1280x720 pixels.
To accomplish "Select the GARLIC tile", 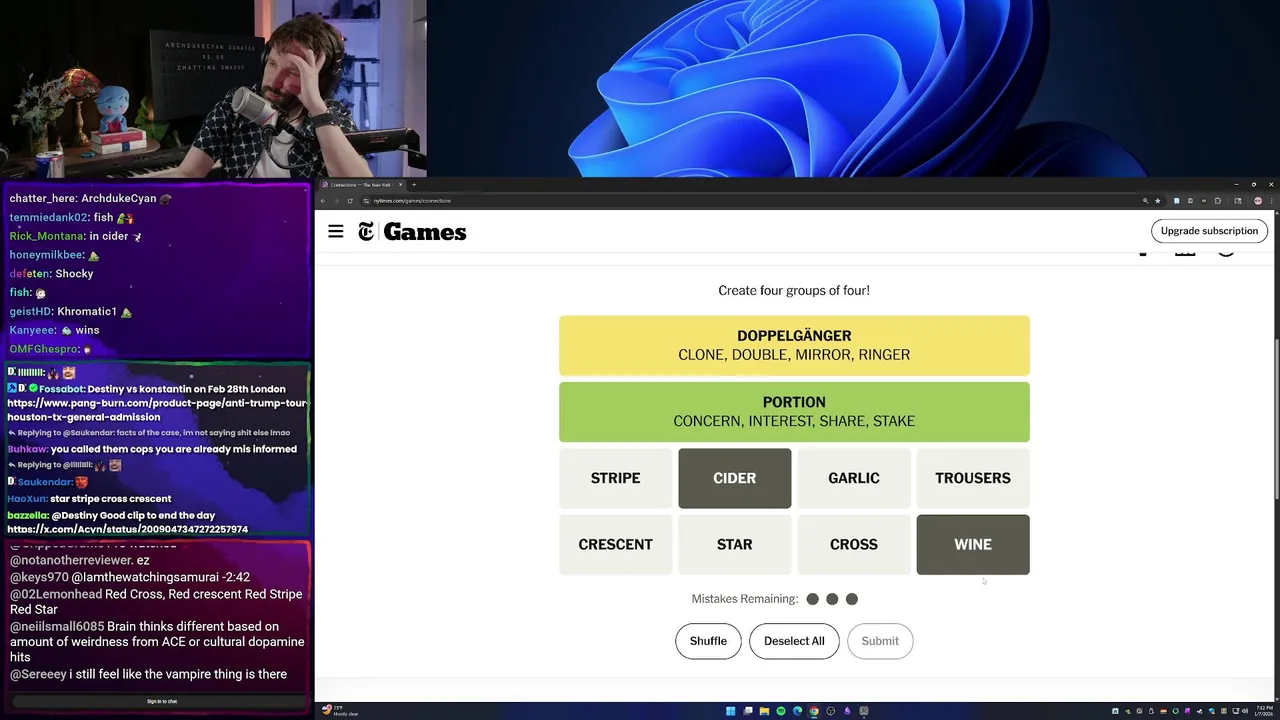I will tap(853, 478).
